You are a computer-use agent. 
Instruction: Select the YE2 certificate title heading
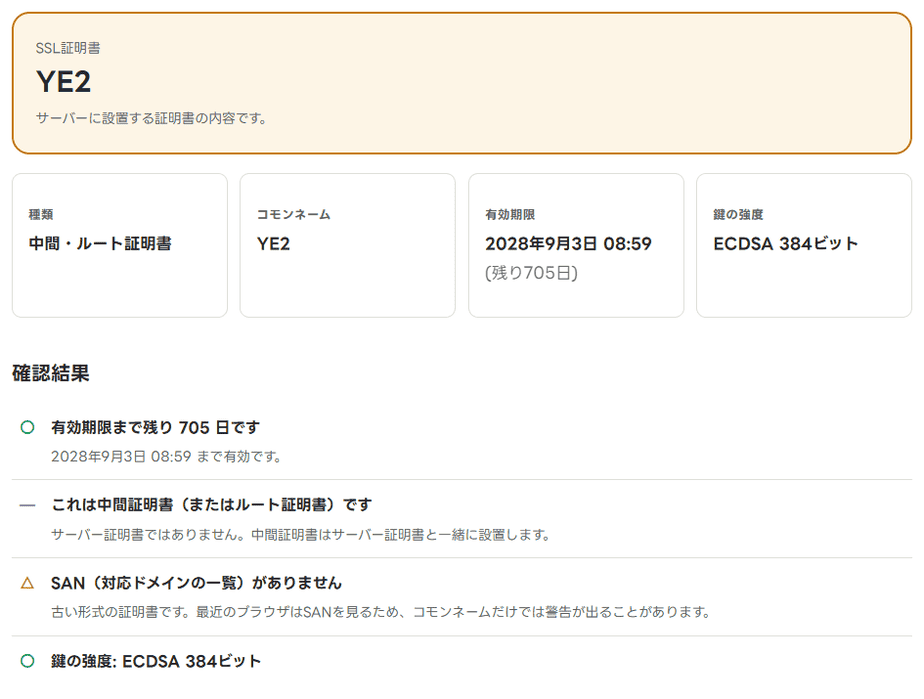point(64,81)
